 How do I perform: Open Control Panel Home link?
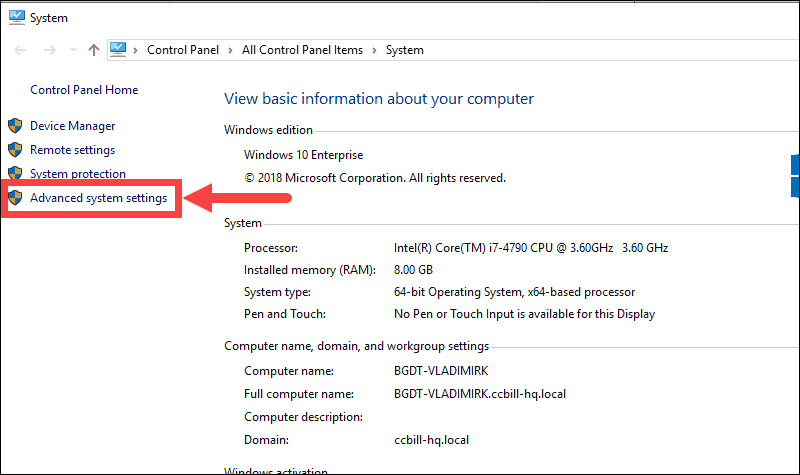coord(84,90)
